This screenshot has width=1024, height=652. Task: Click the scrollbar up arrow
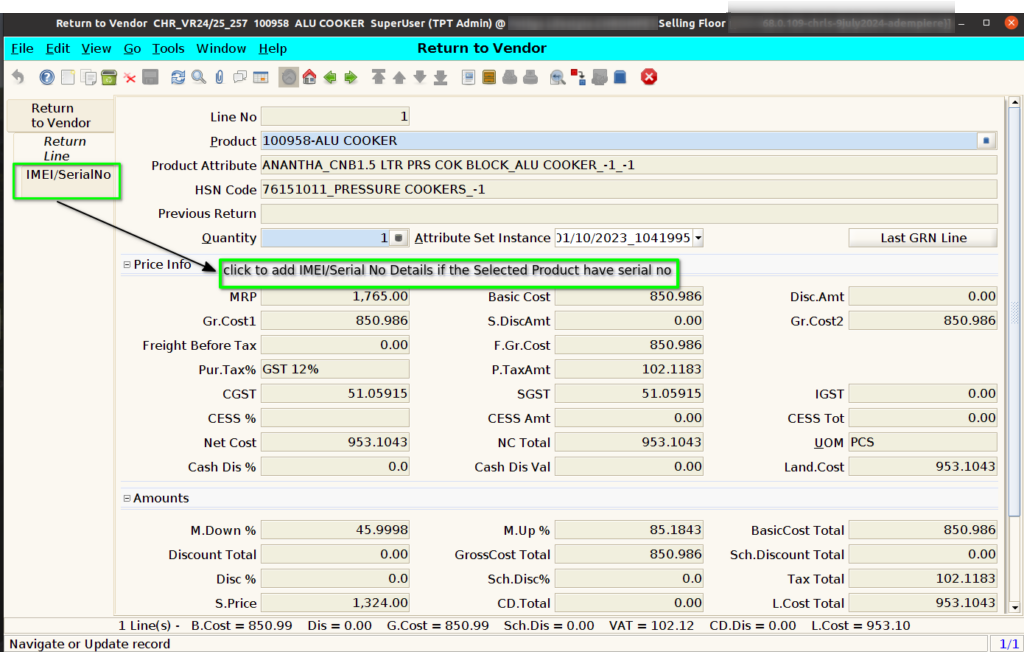coord(1014,103)
